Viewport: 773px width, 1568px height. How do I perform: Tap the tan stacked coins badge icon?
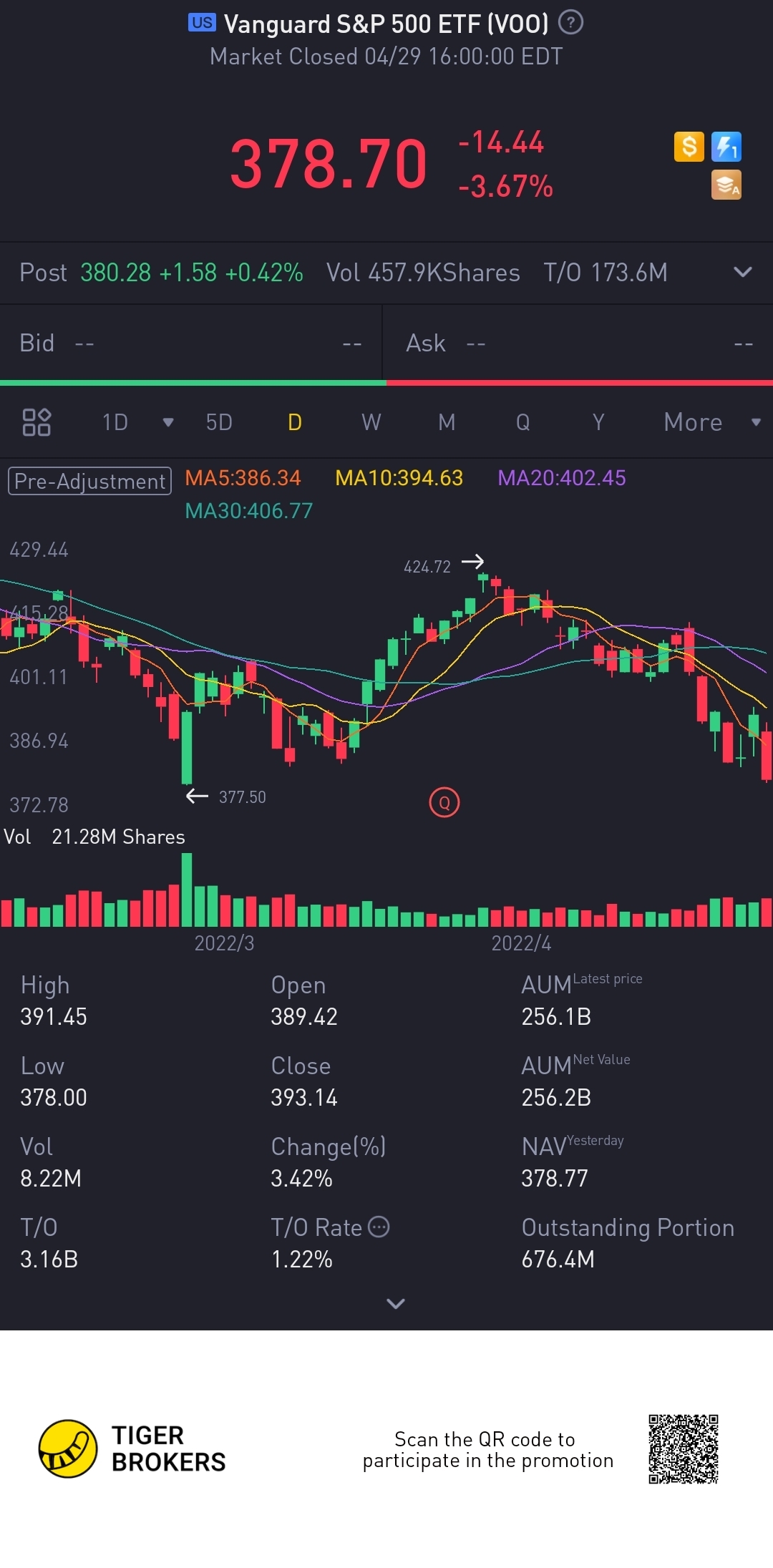(x=726, y=185)
